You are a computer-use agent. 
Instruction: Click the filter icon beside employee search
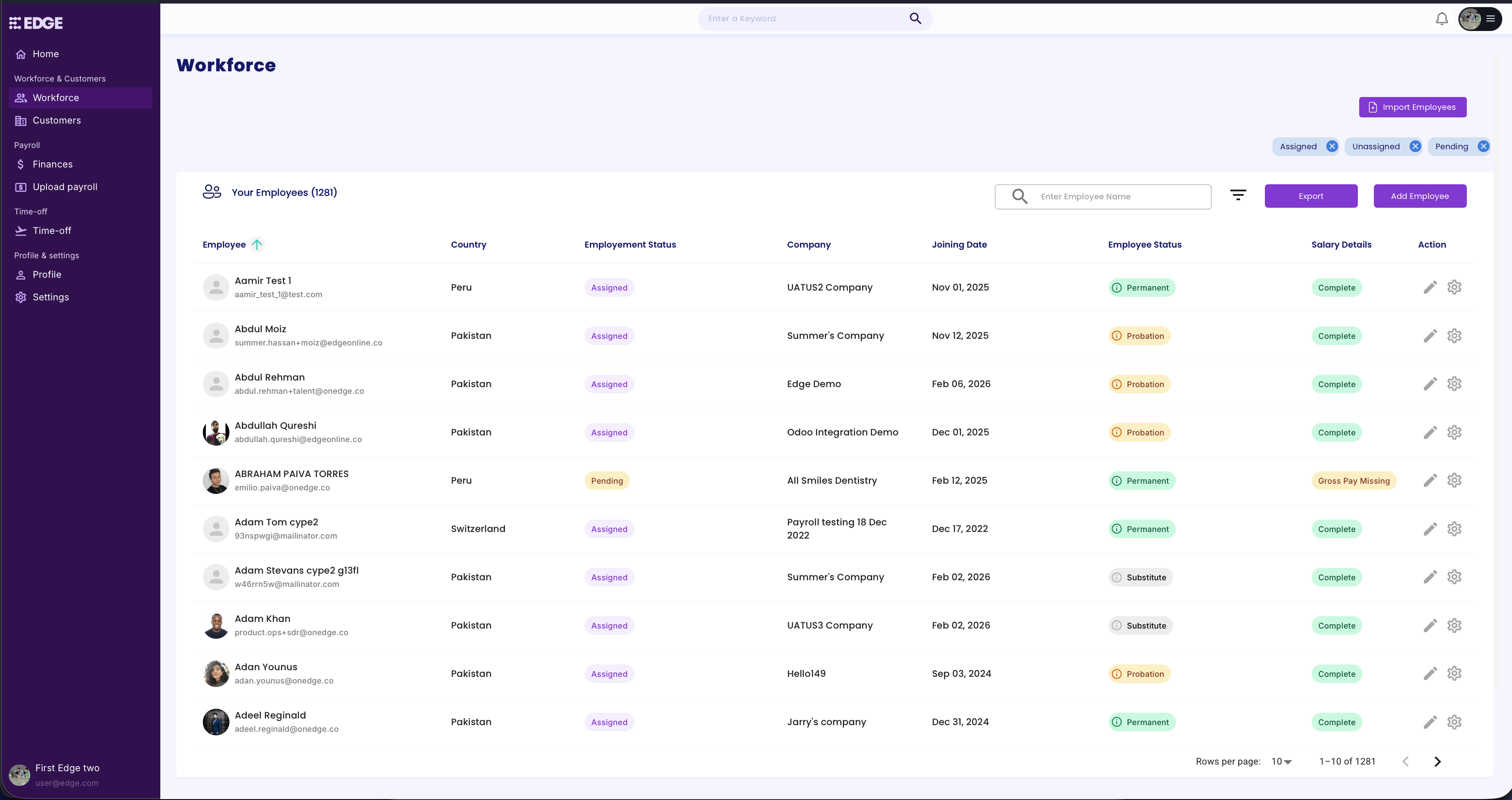click(x=1238, y=195)
